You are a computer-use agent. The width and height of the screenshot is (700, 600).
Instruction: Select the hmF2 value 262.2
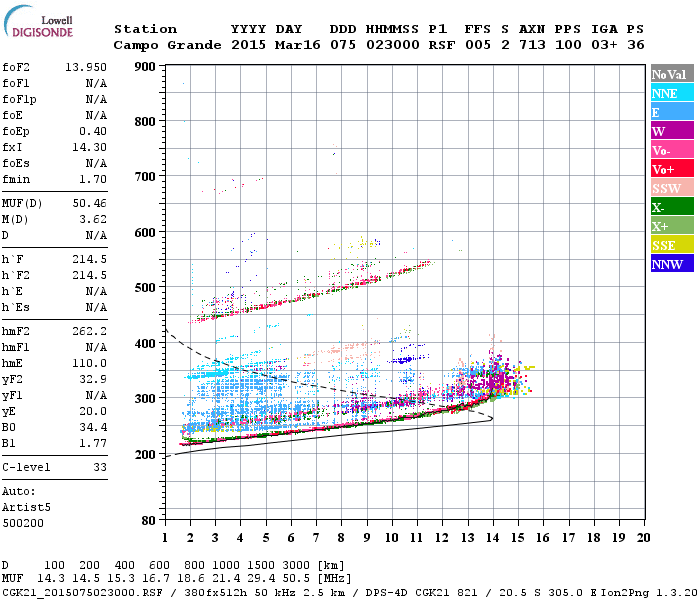coord(90,331)
